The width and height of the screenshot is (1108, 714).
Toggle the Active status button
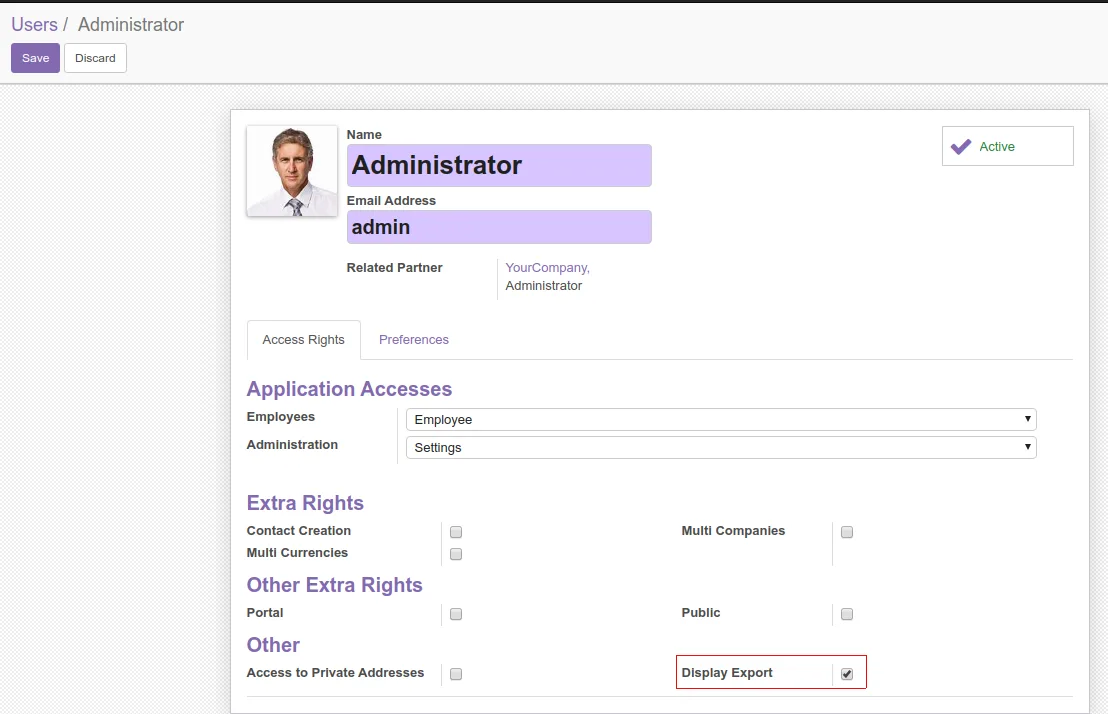pos(1008,146)
